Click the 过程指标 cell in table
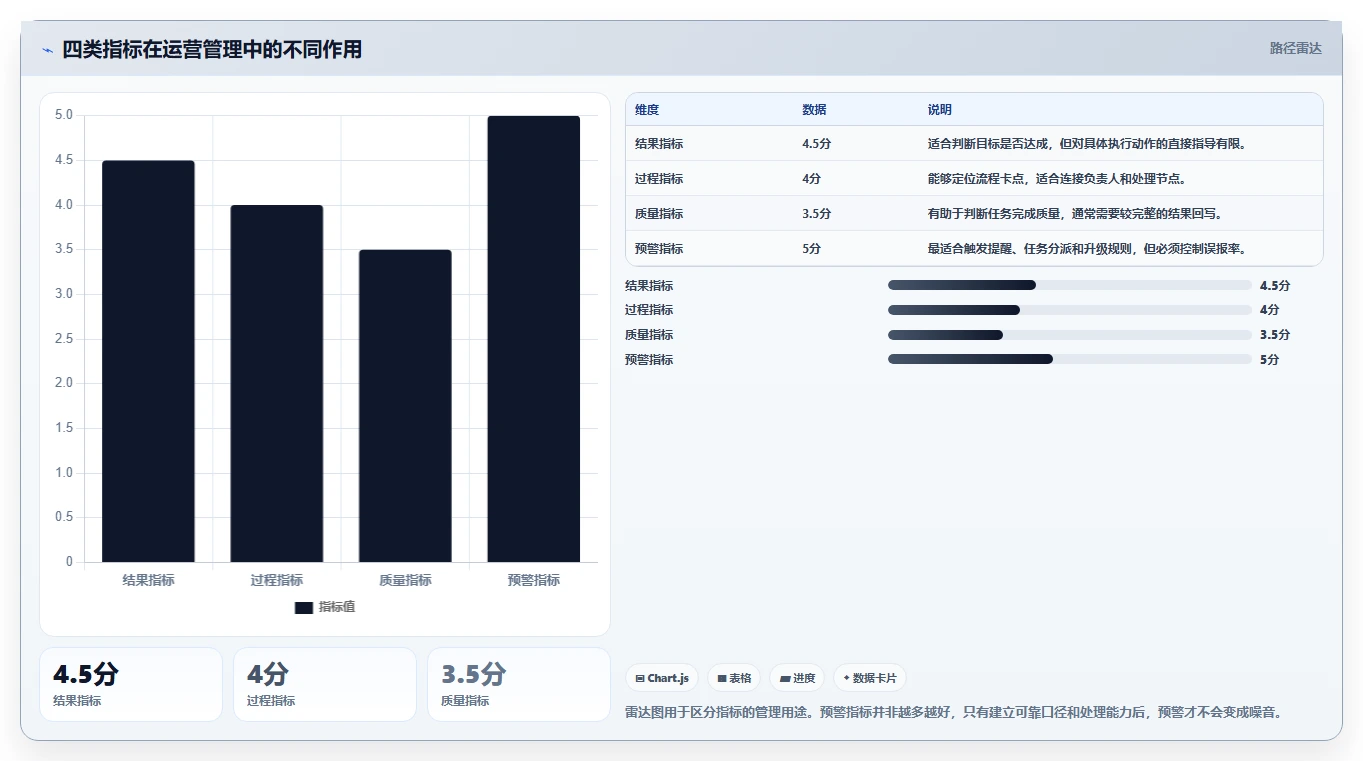 point(659,179)
